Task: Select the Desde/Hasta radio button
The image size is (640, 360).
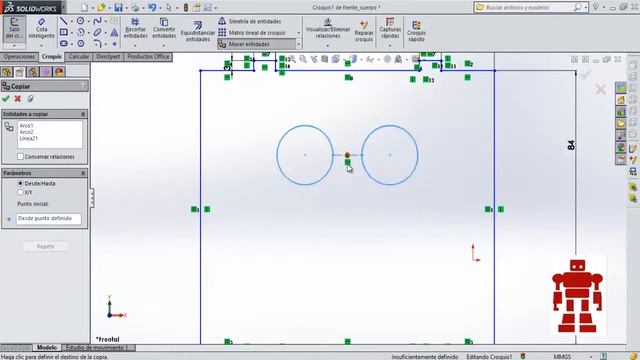Action: pos(20,183)
